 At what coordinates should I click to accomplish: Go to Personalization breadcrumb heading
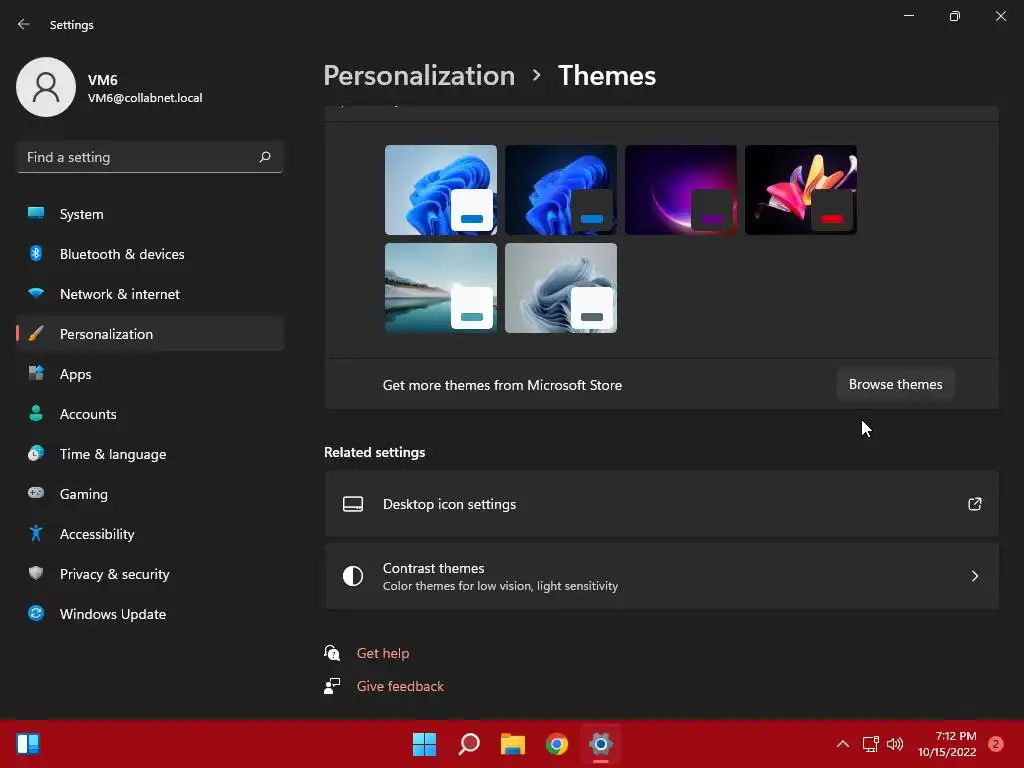coord(419,76)
